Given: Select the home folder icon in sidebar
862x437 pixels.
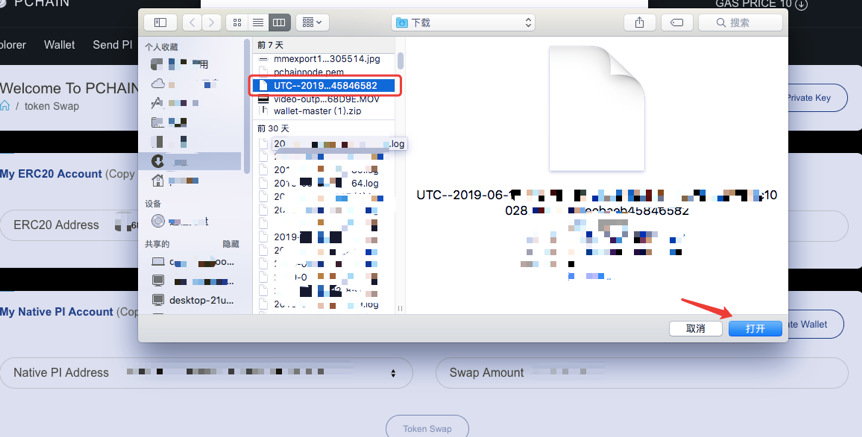Looking at the screenshot, I should 158,180.
